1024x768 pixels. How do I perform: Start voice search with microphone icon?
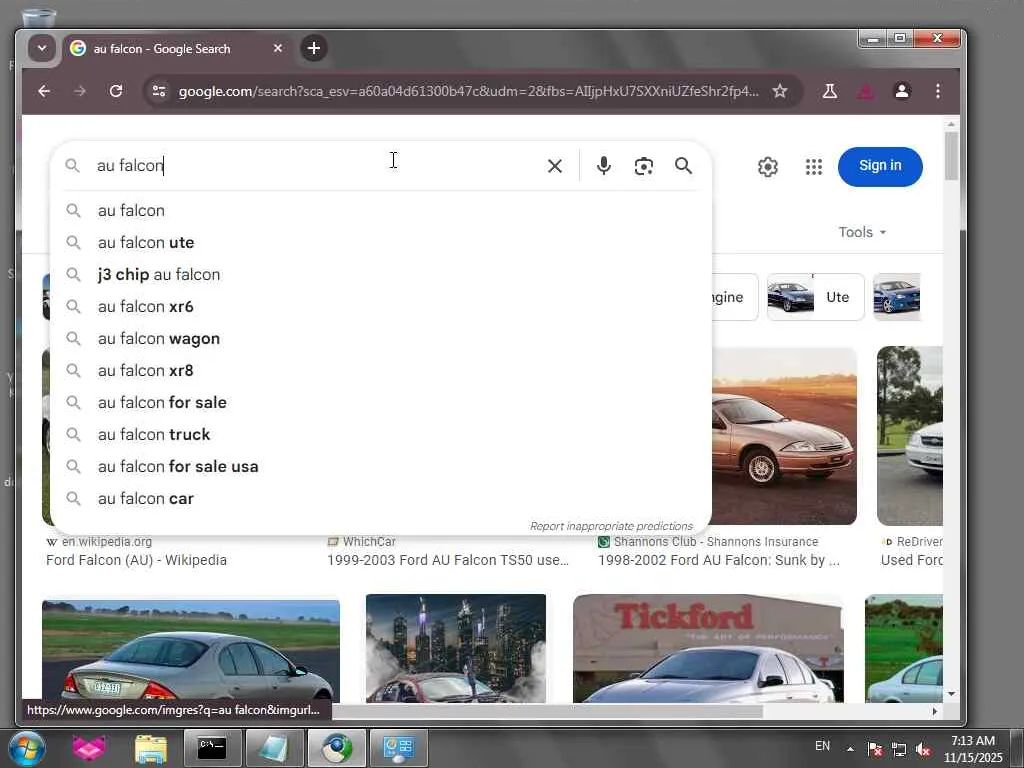tap(604, 166)
